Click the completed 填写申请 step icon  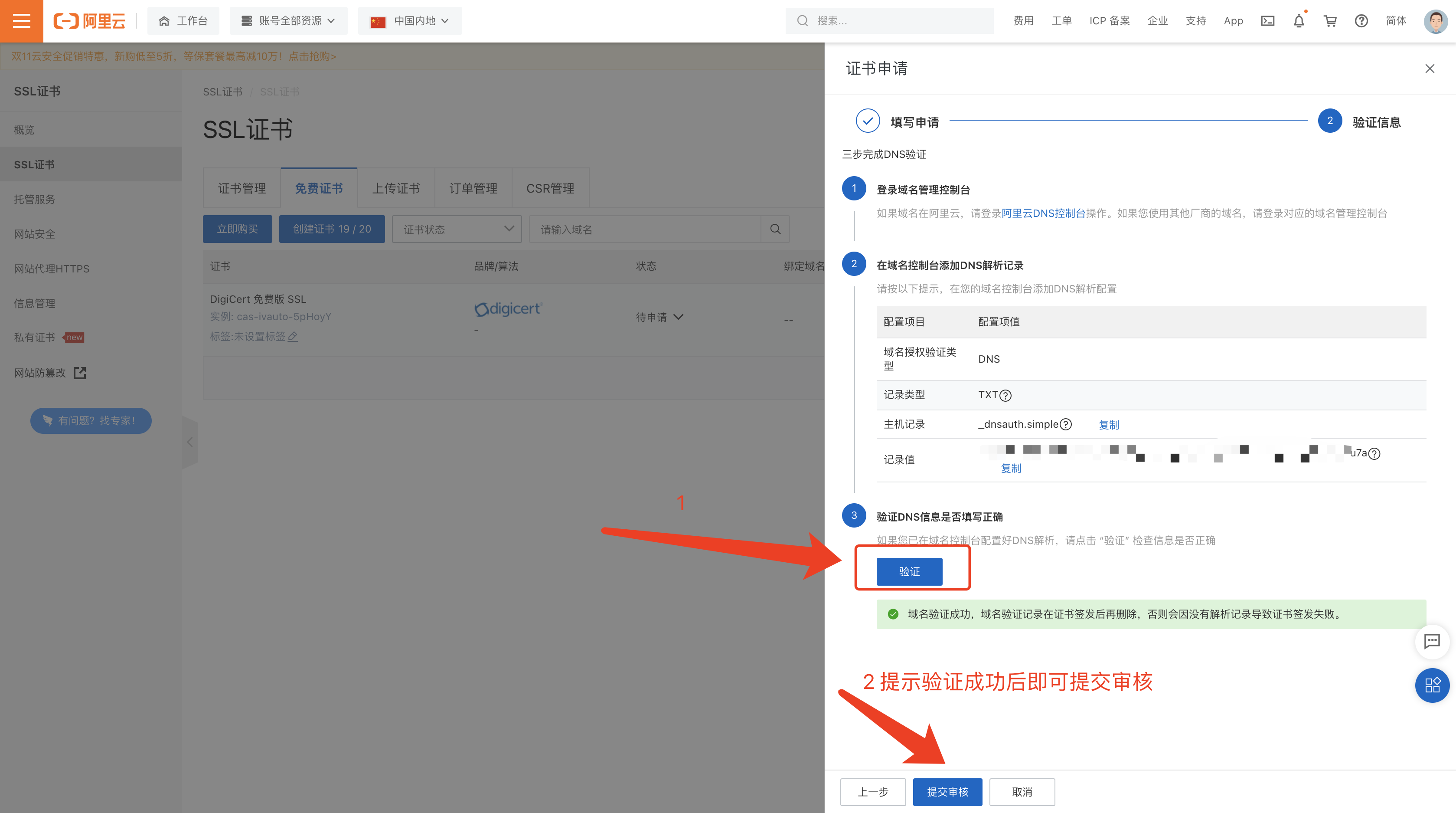coord(868,121)
